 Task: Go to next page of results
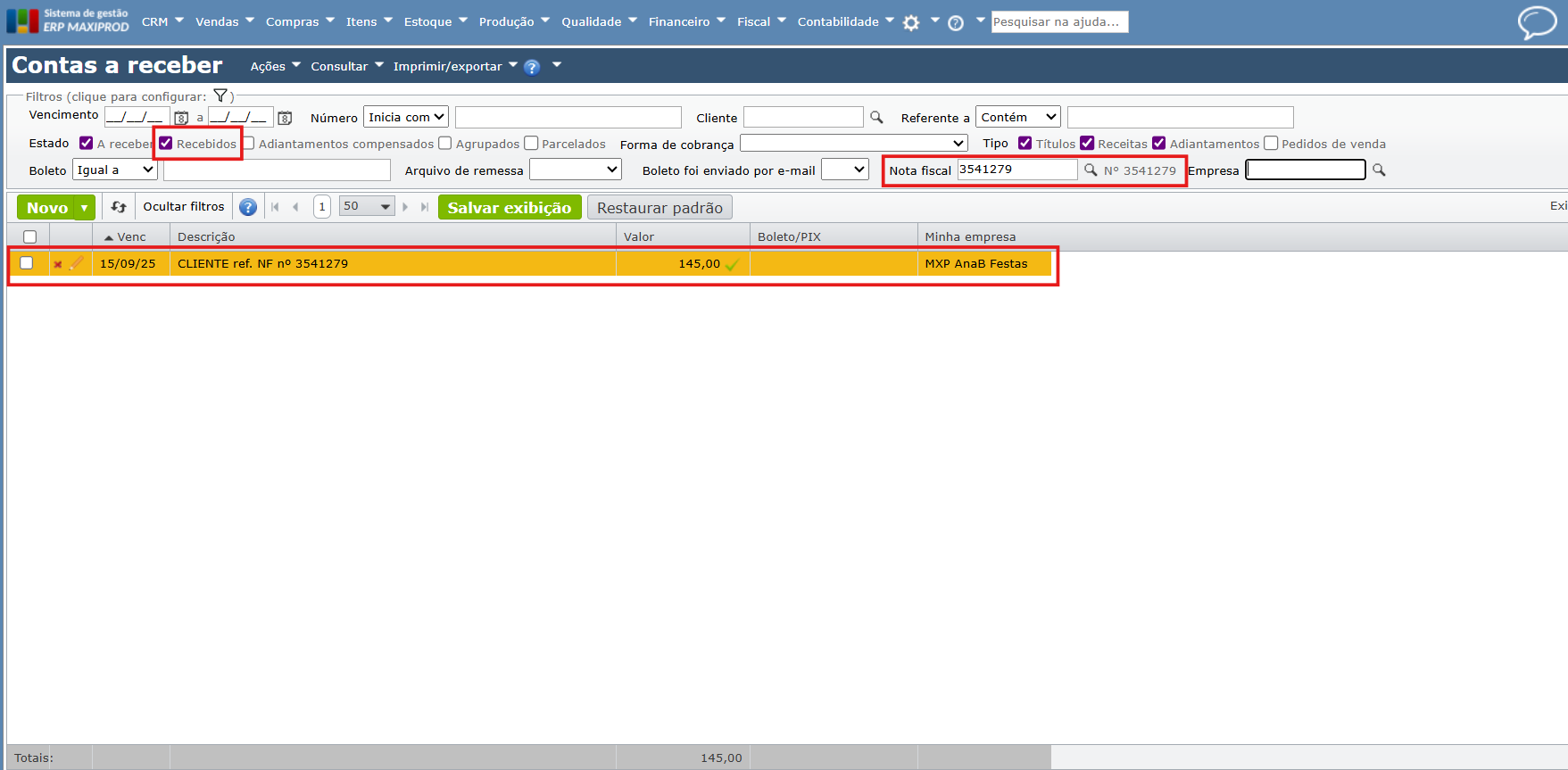pyautogui.click(x=405, y=207)
